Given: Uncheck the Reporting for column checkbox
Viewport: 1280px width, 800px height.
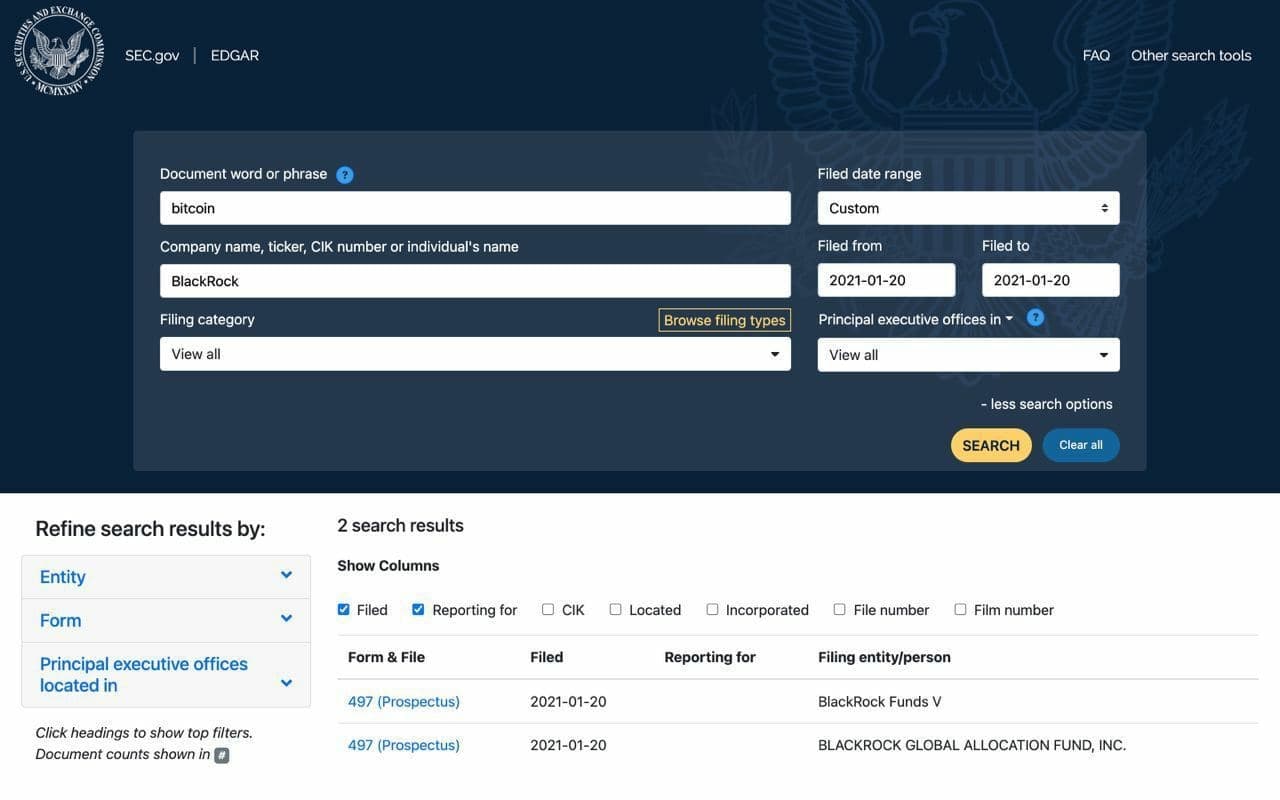Looking at the screenshot, I should (x=419, y=610).
